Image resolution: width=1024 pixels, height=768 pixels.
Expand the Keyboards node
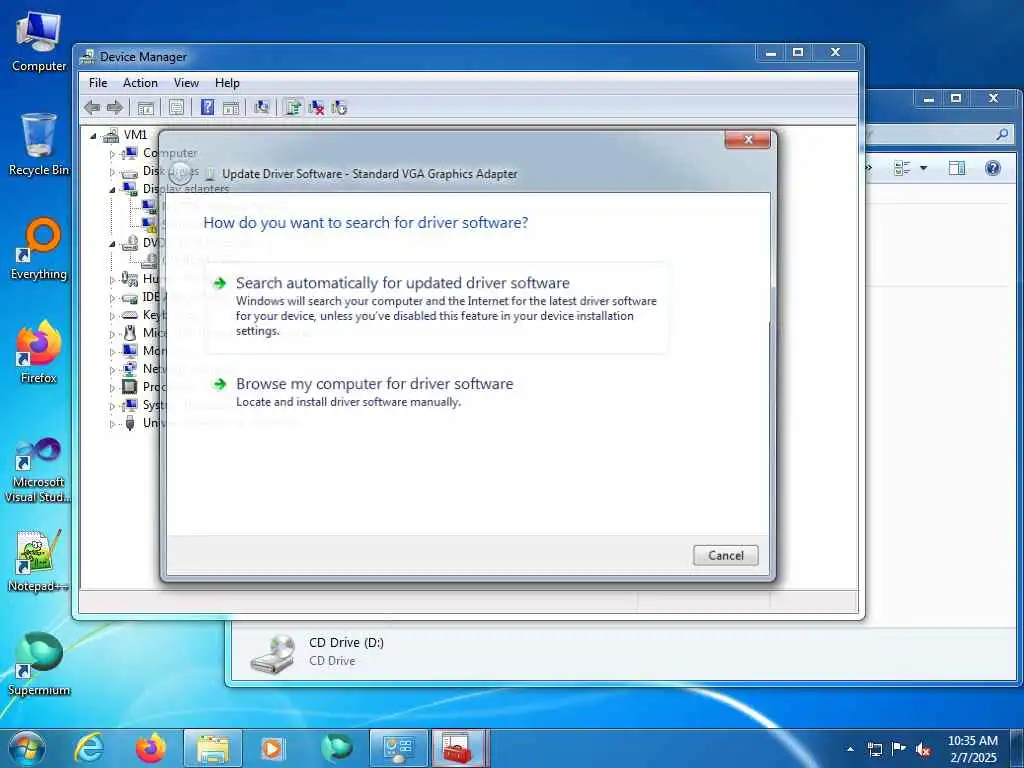coord(112,316)
